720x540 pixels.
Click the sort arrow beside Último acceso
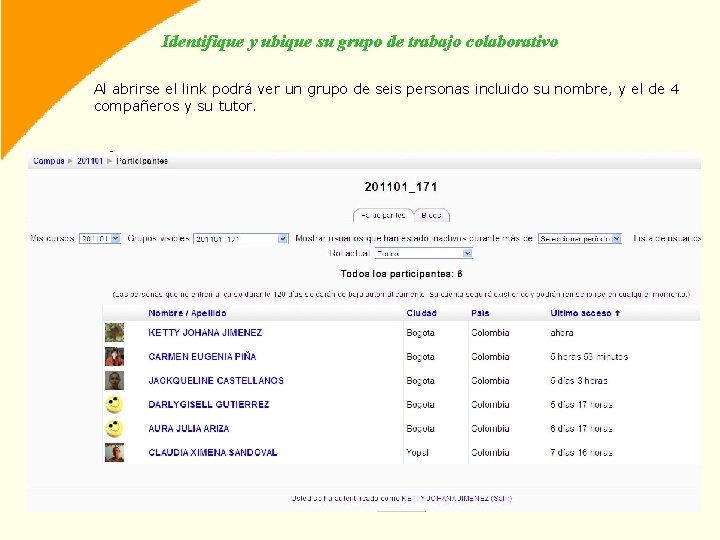[x=618, y=313]
